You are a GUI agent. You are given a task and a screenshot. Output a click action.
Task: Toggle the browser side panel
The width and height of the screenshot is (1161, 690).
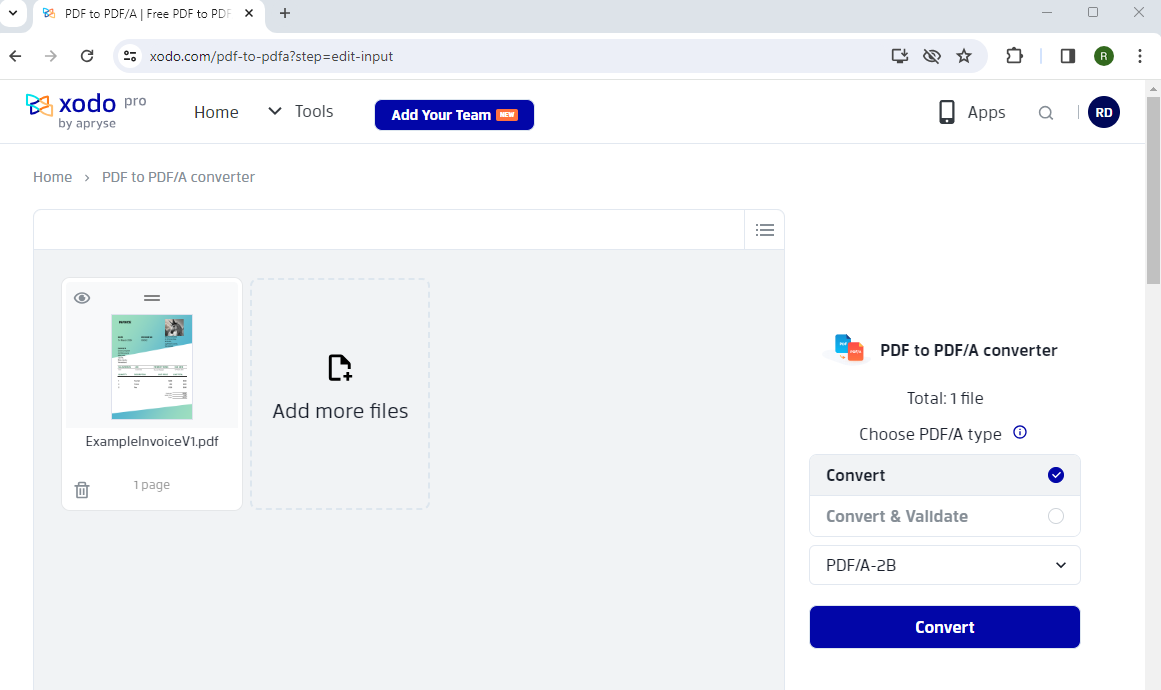click(1068, 56)
